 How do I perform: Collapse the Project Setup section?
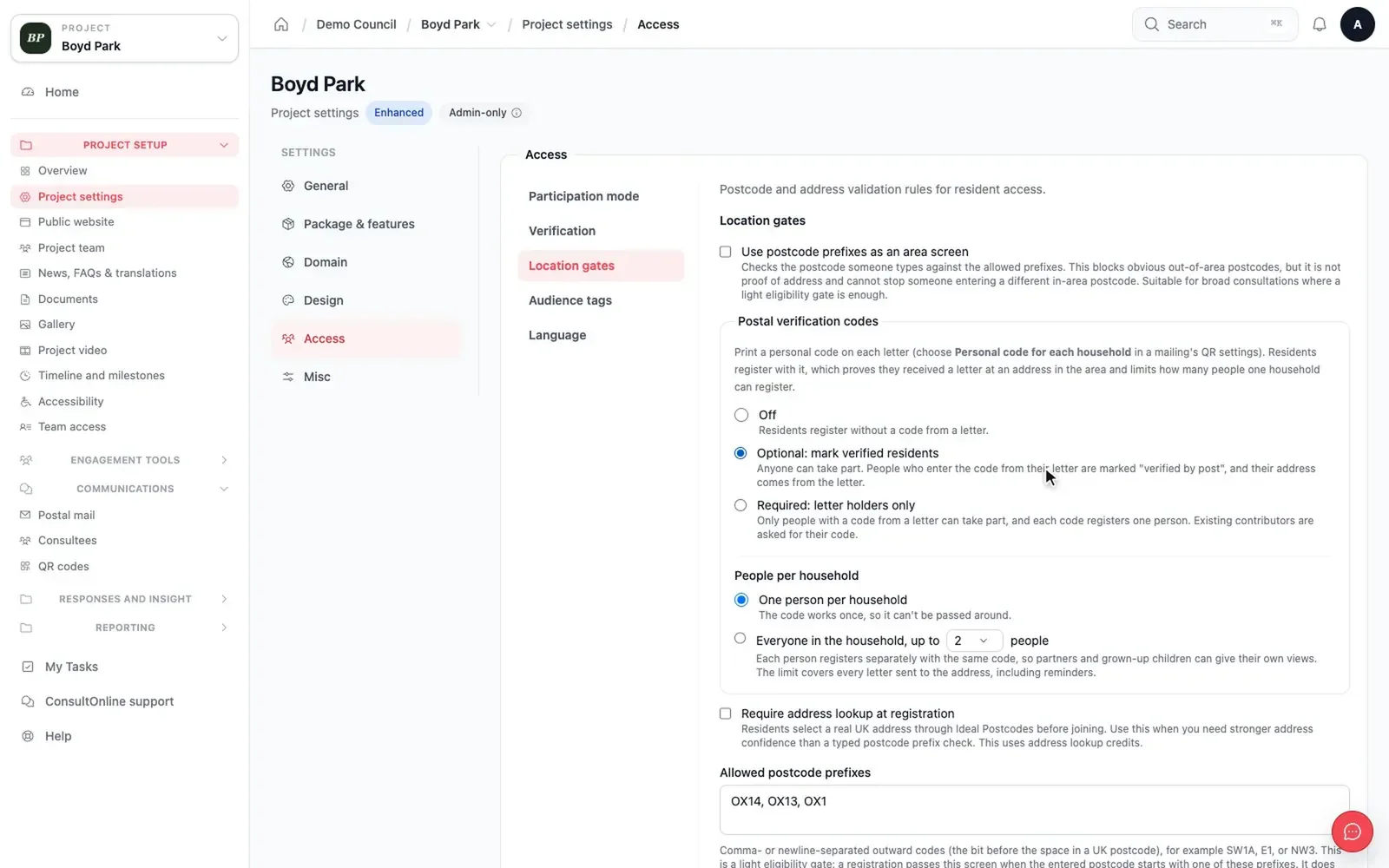point(124,145)
